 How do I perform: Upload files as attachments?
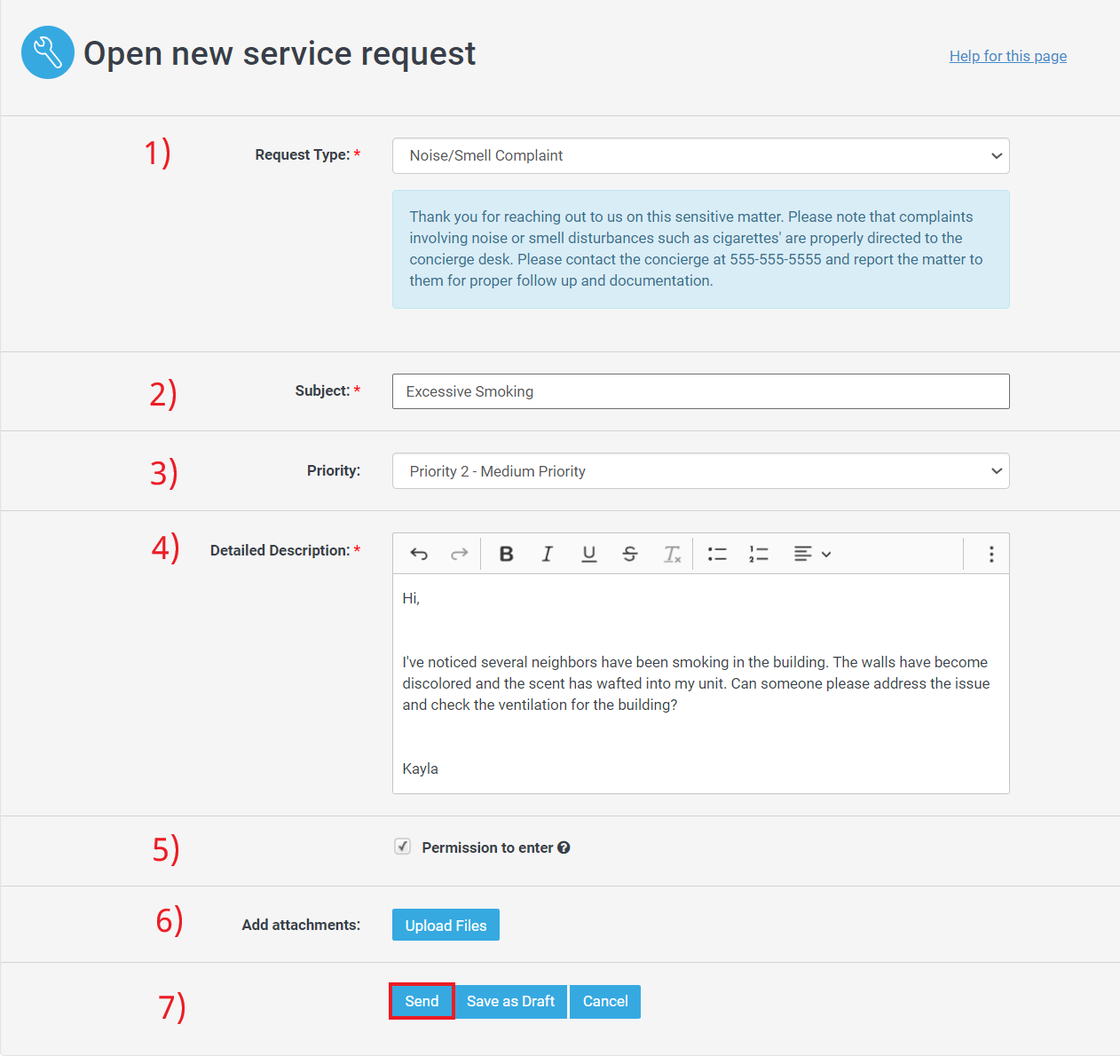(x=446, y=925)
